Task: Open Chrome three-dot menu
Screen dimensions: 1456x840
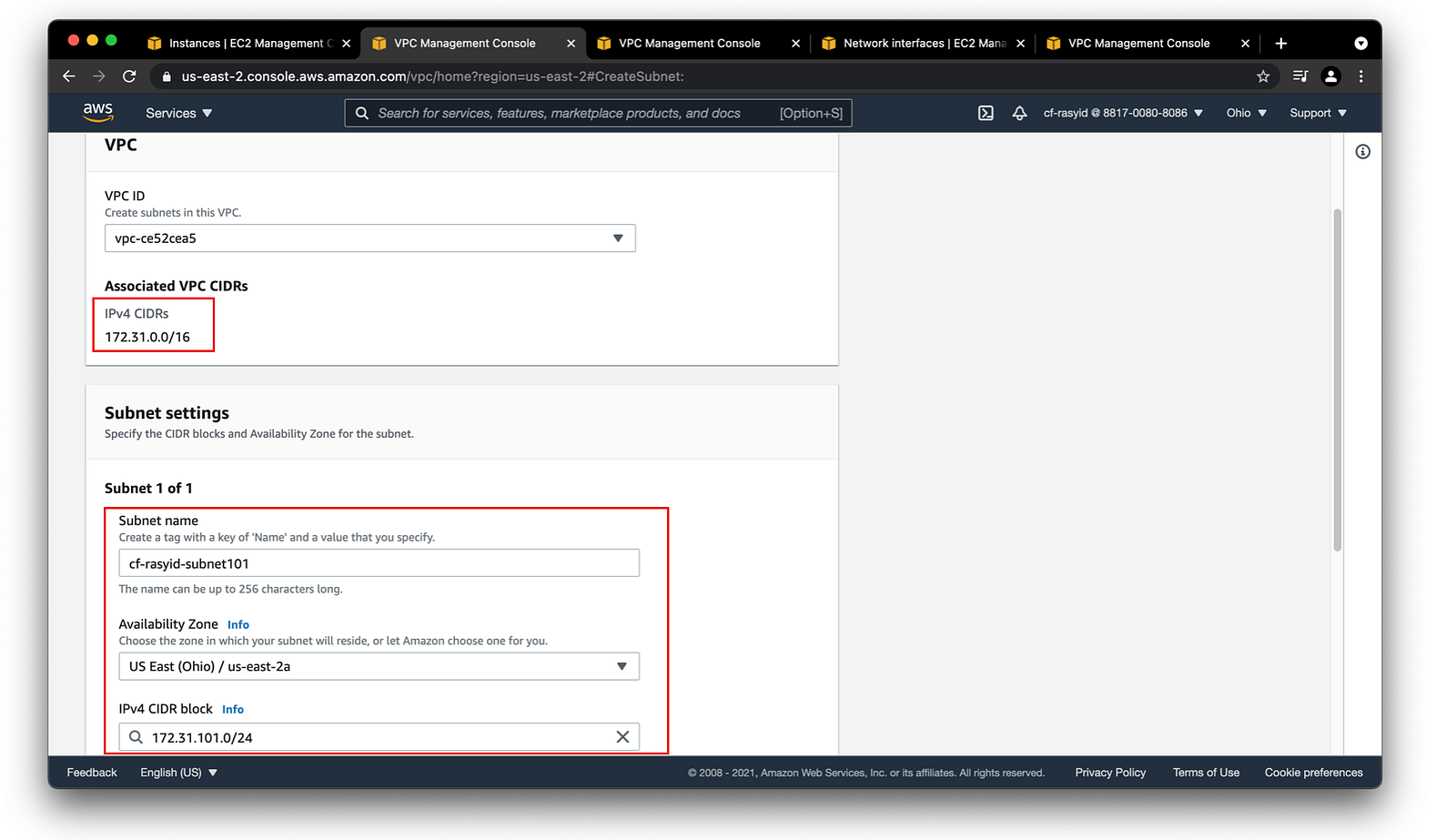Action: point(1361,76)
